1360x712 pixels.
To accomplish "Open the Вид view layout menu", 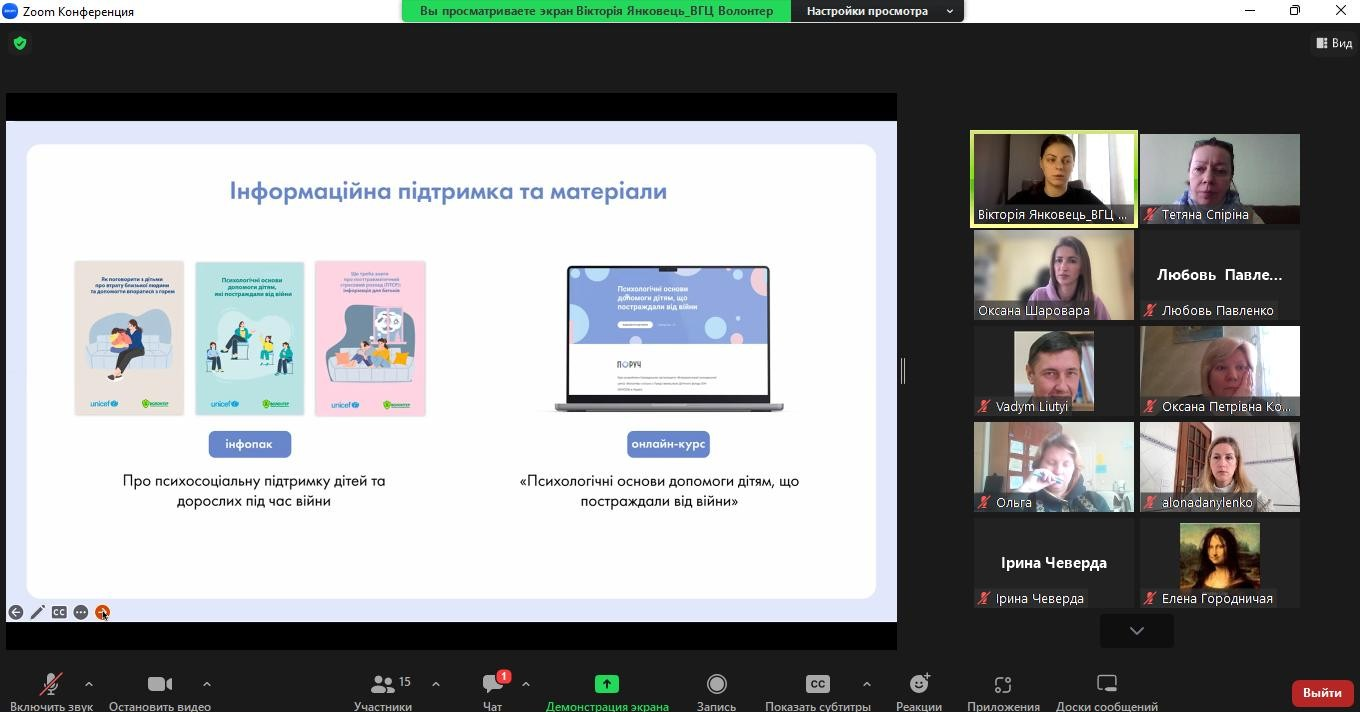I will 1334,43.
